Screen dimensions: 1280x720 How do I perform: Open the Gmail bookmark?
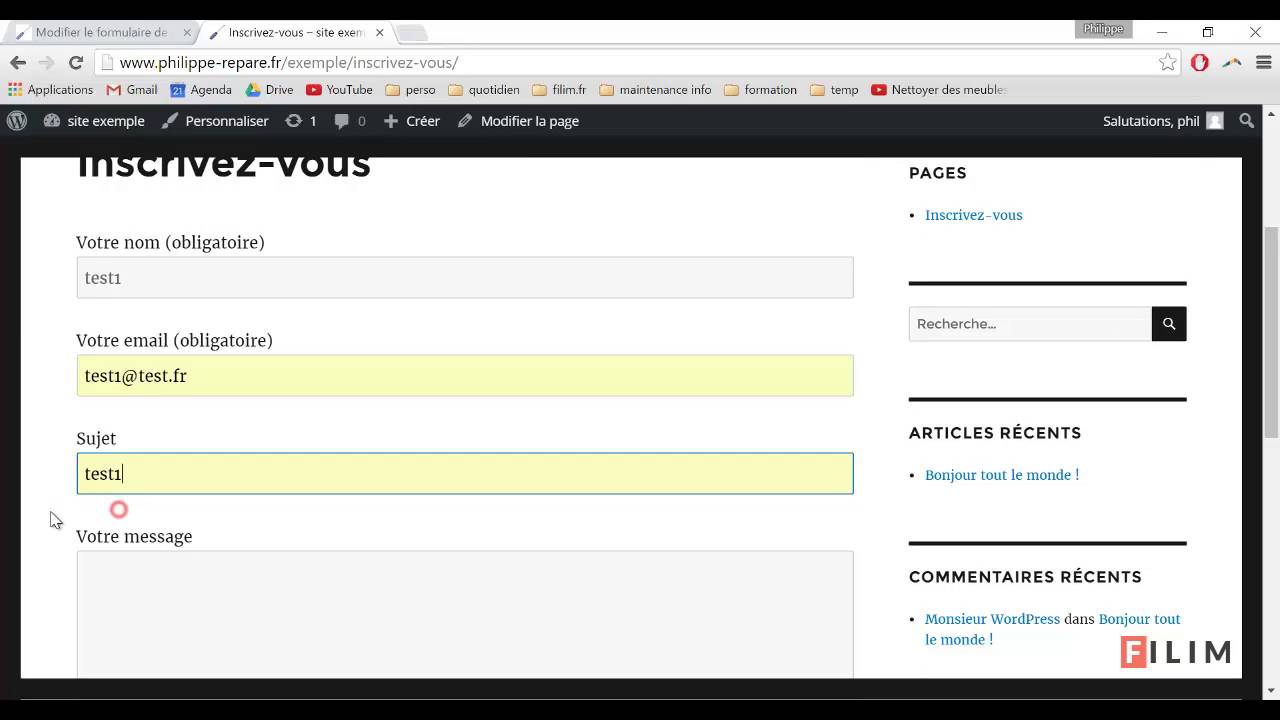[132, 90]
